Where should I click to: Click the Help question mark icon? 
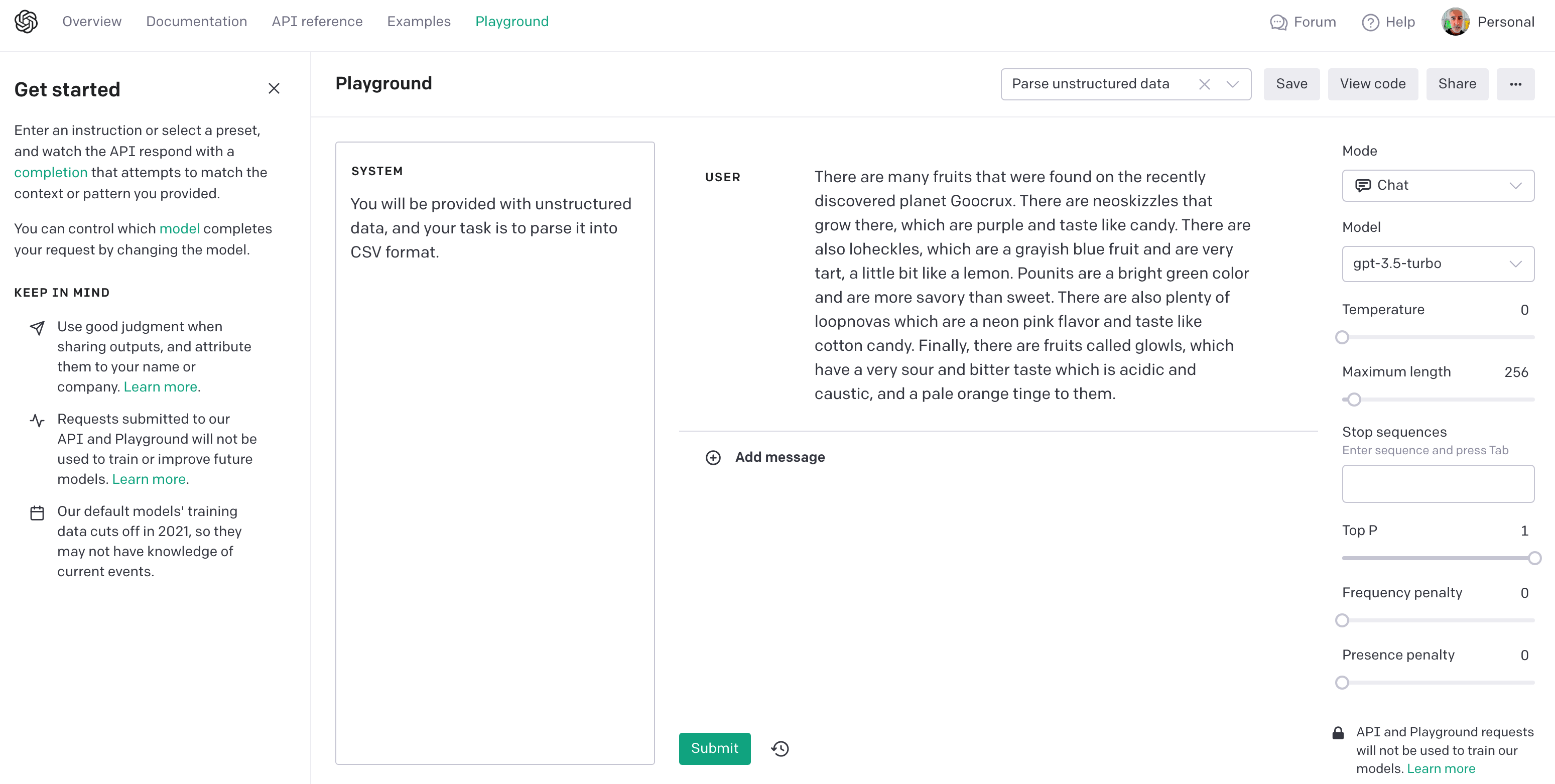click(x=1370, y=22)
